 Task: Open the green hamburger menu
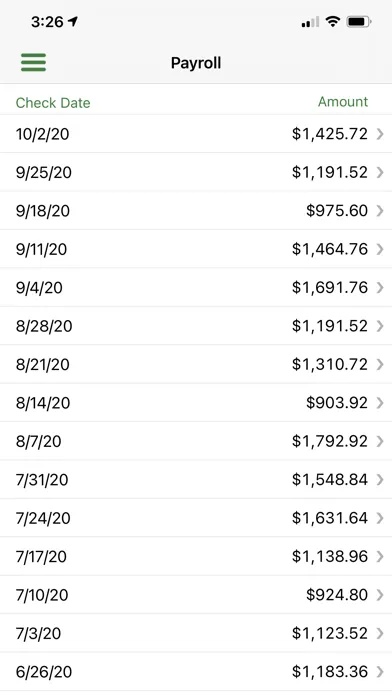33,62
